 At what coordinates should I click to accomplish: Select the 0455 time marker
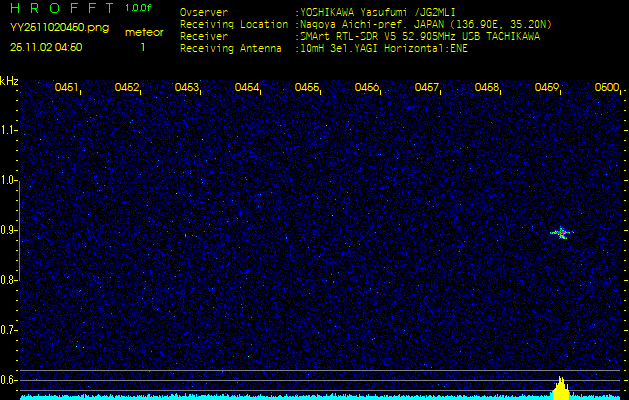click(x=307, y=88)
